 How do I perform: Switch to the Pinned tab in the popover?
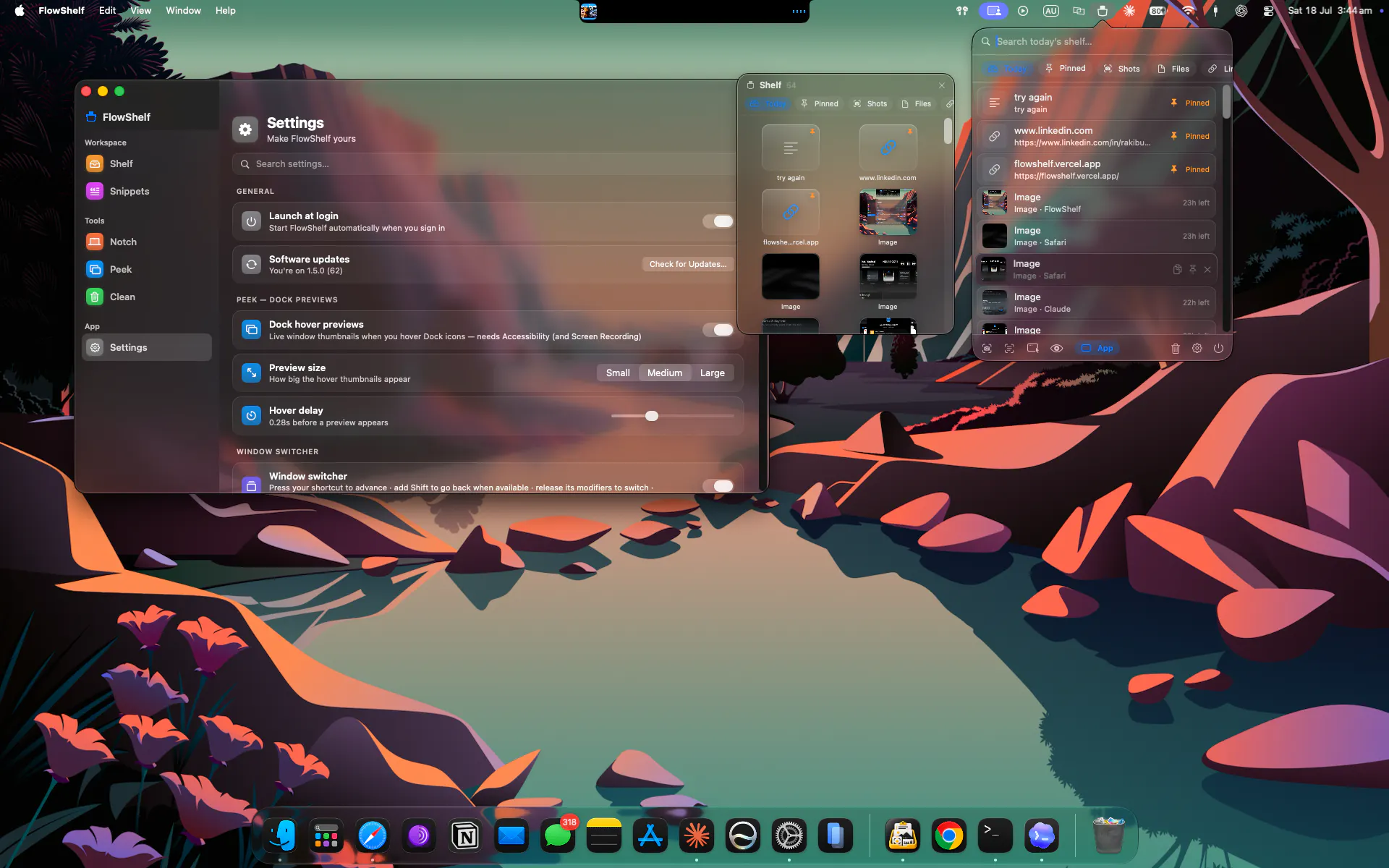point(1066,69)
